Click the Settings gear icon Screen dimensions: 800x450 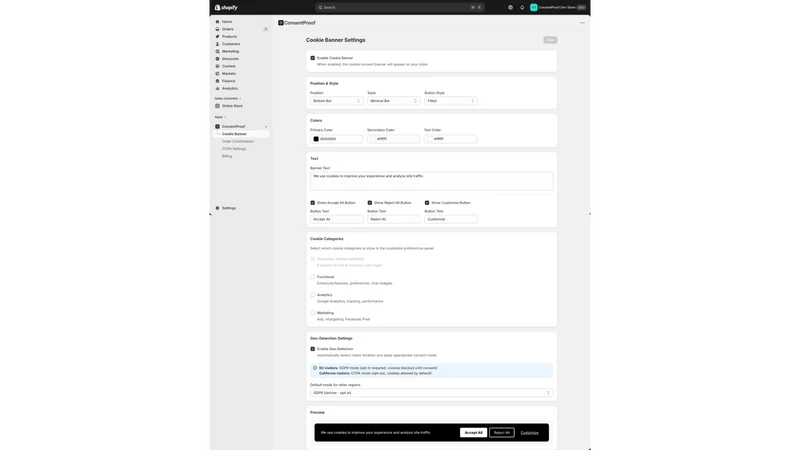click(217, 208)
